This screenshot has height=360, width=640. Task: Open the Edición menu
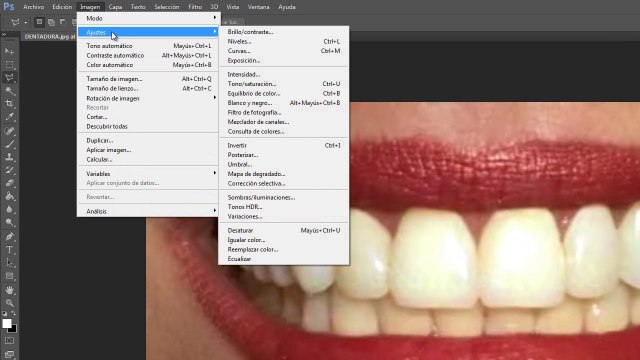tap(62, 7)
